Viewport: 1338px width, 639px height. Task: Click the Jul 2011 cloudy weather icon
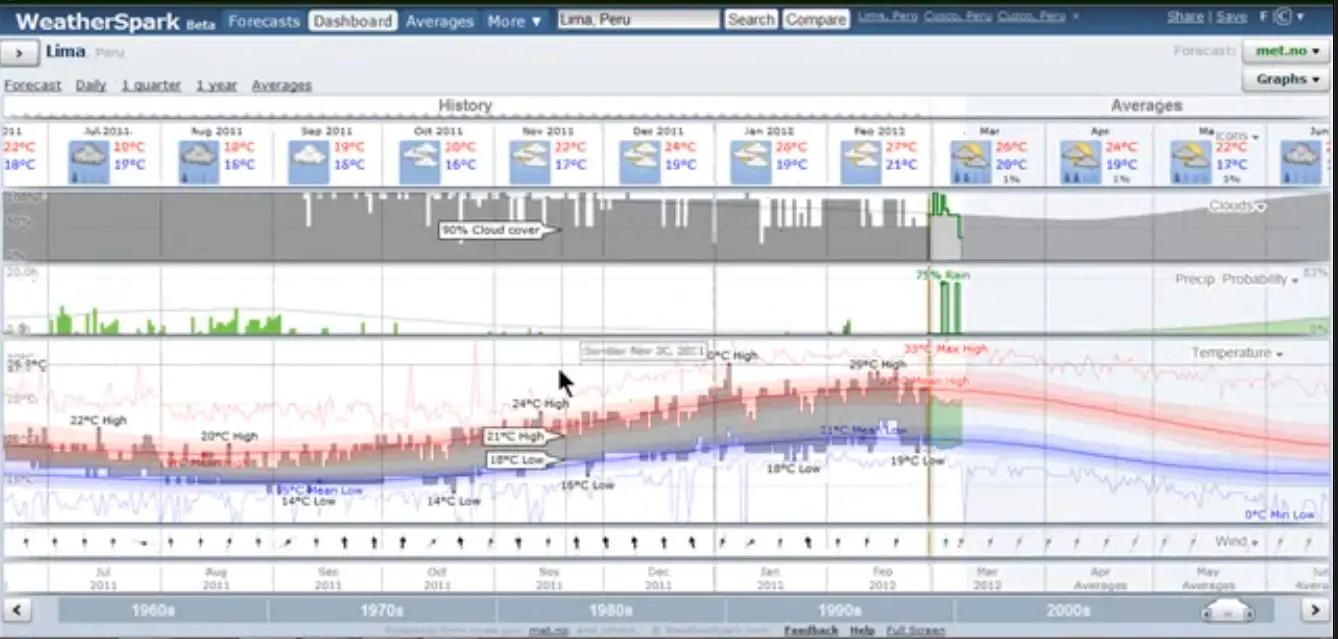[88, 162]
